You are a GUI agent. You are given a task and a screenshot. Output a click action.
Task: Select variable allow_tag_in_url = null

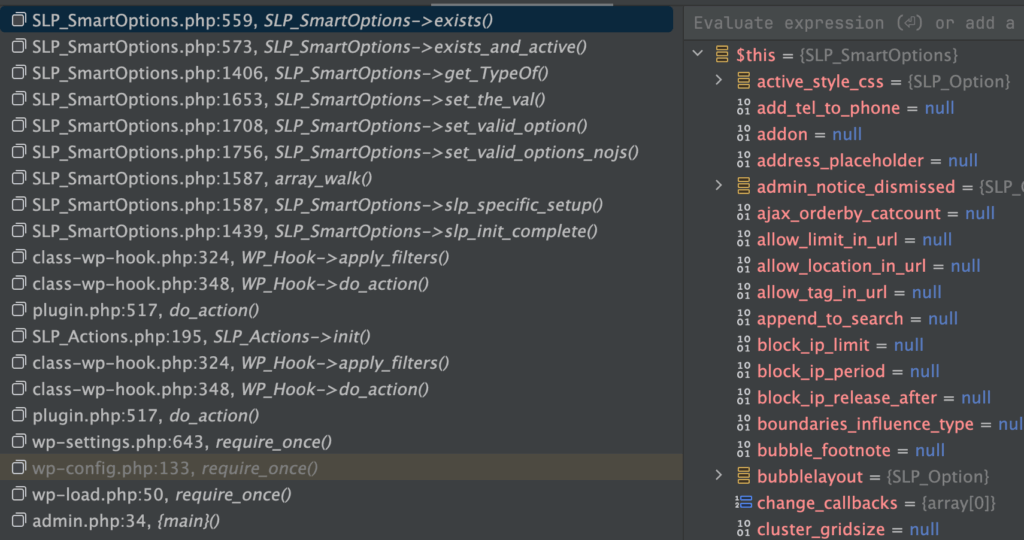pos(848,292)
